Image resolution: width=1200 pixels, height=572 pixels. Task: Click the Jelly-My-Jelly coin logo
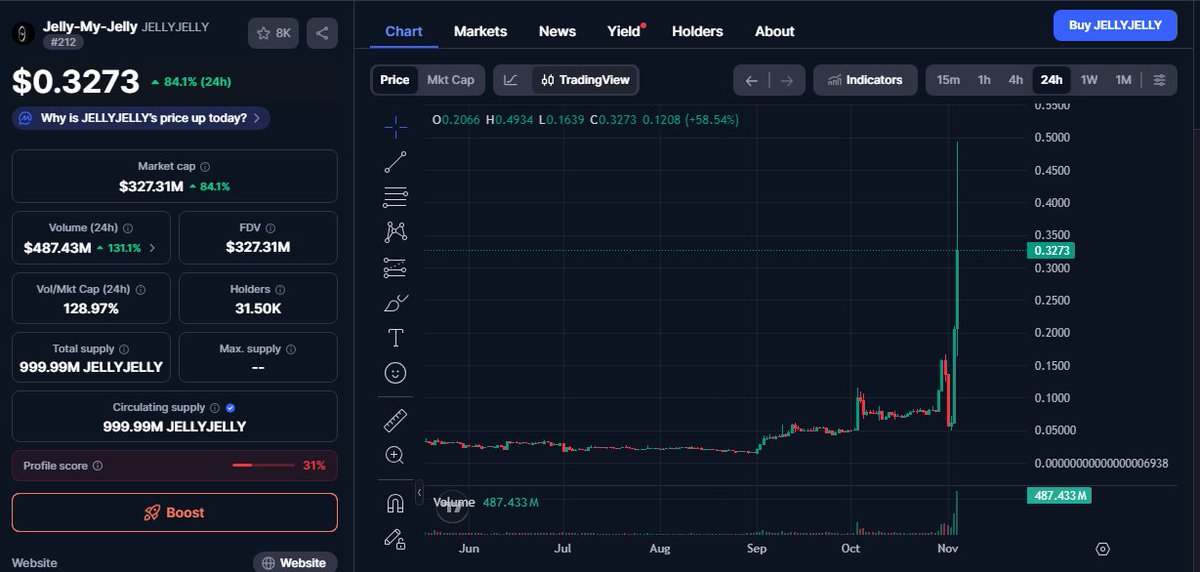(x=24, y=33)
